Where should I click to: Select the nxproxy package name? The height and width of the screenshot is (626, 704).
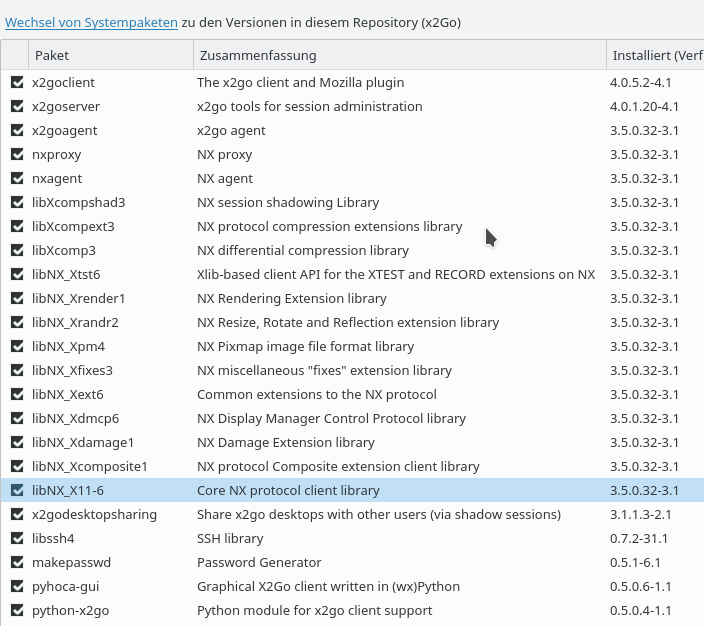[57, 154]
